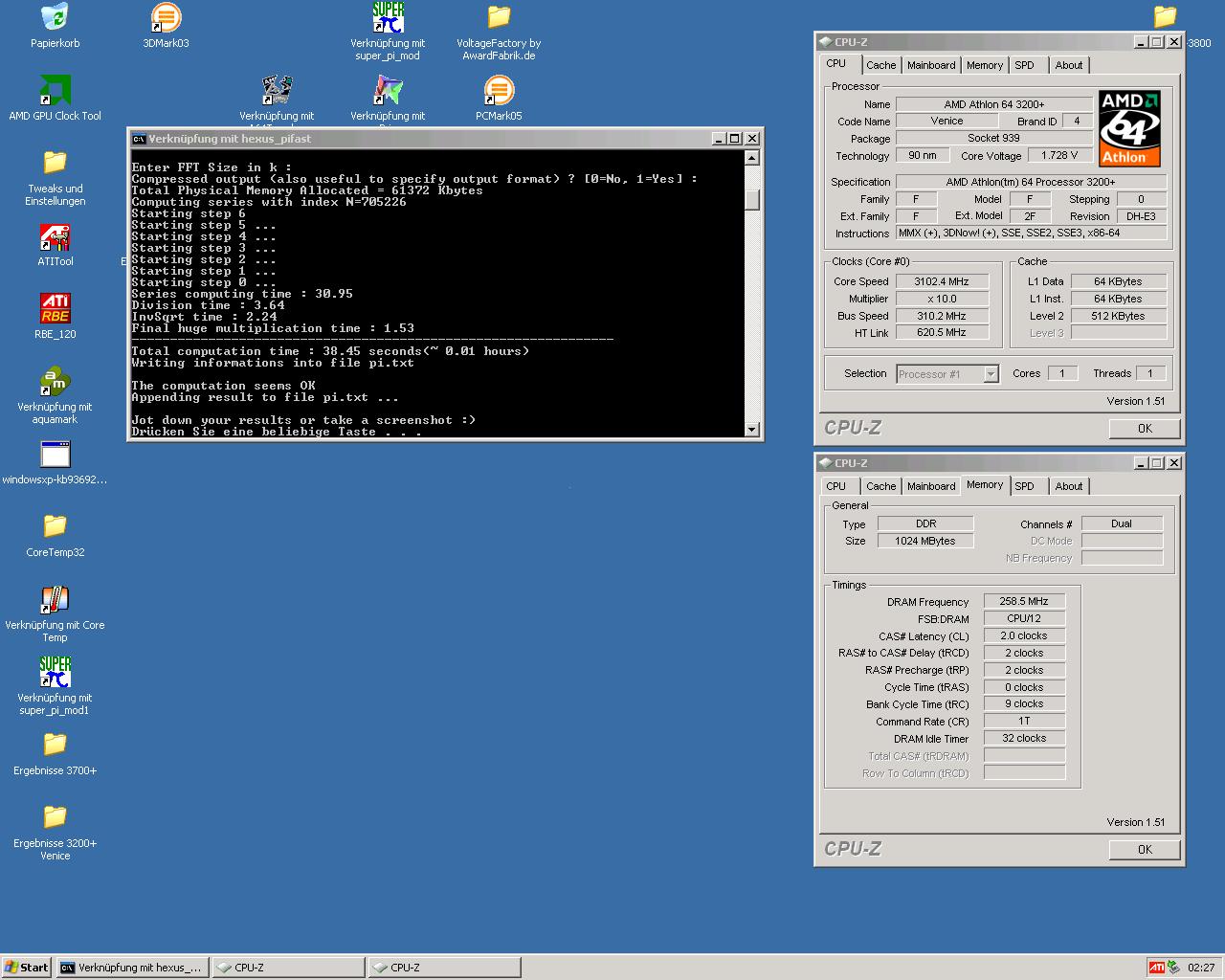Click the ATI tray icon in system tray

pos(1157,968)
